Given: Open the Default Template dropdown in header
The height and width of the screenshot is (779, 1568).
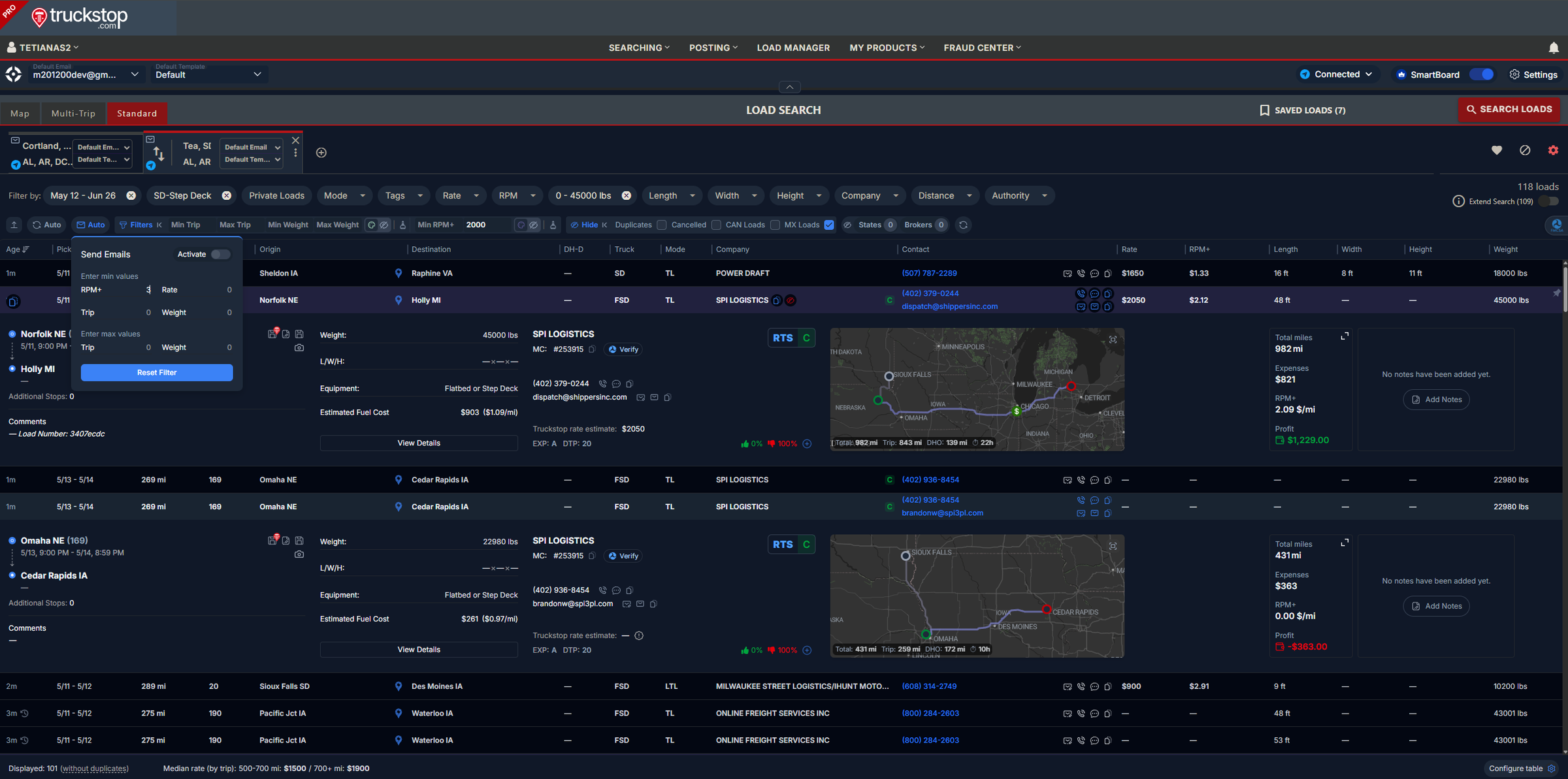Looking at the screenshot, I should [x=208, y=74].
